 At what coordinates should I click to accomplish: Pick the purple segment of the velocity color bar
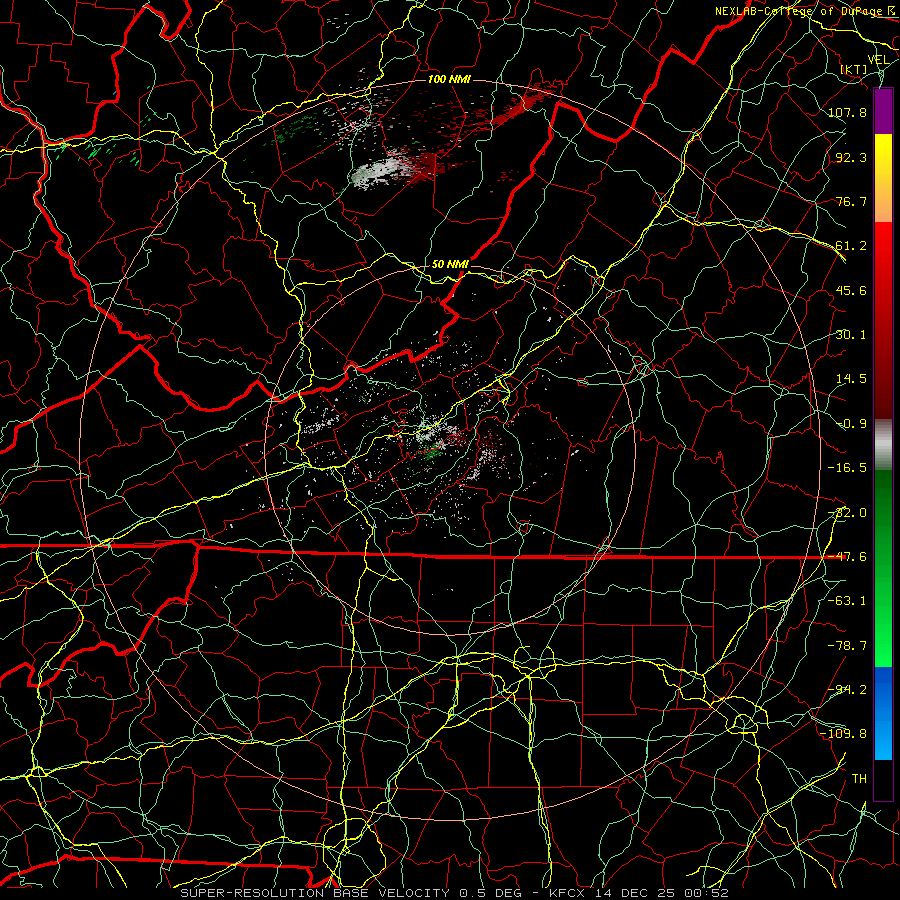coord(883,111)
